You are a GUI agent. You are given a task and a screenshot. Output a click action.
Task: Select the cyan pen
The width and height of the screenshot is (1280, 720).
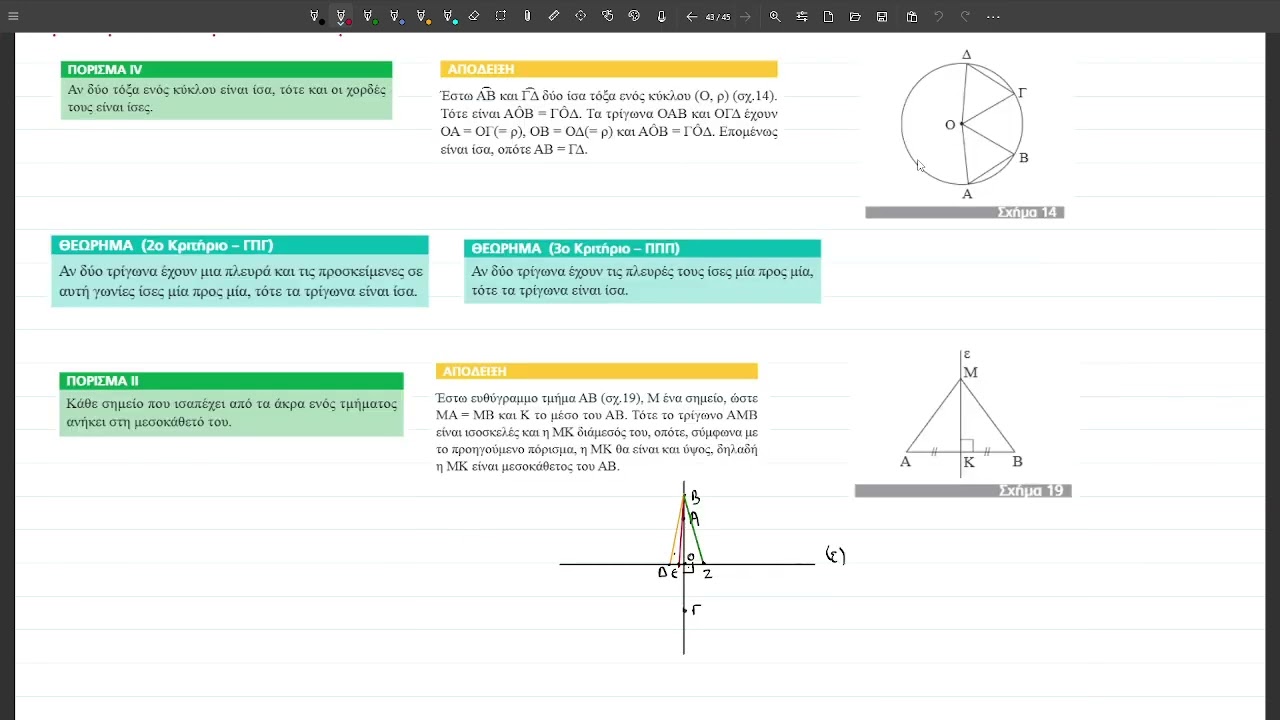click(450, 16)
